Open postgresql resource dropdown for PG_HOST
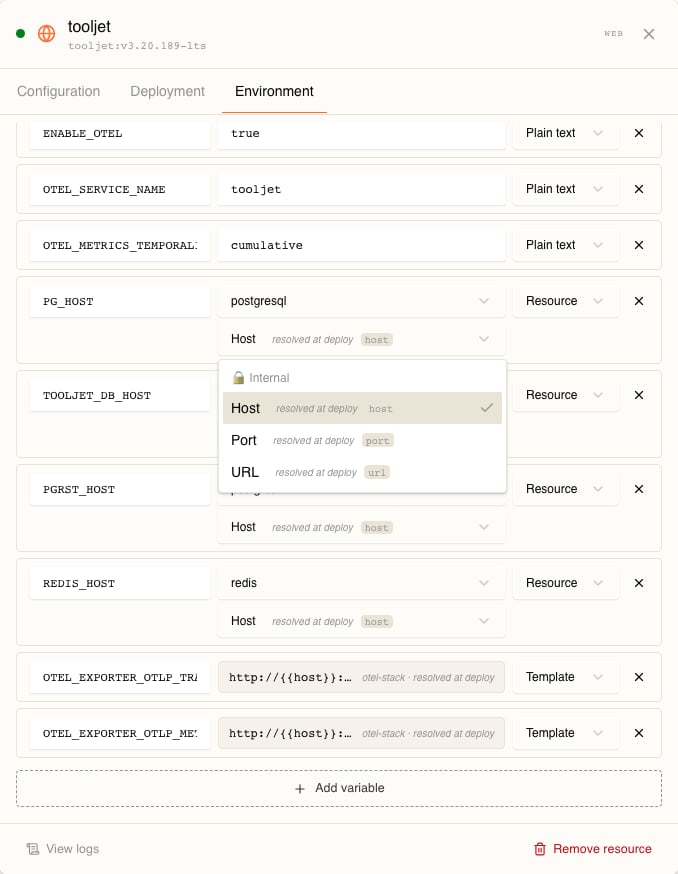Screen dimensions: 678x874 361,301
